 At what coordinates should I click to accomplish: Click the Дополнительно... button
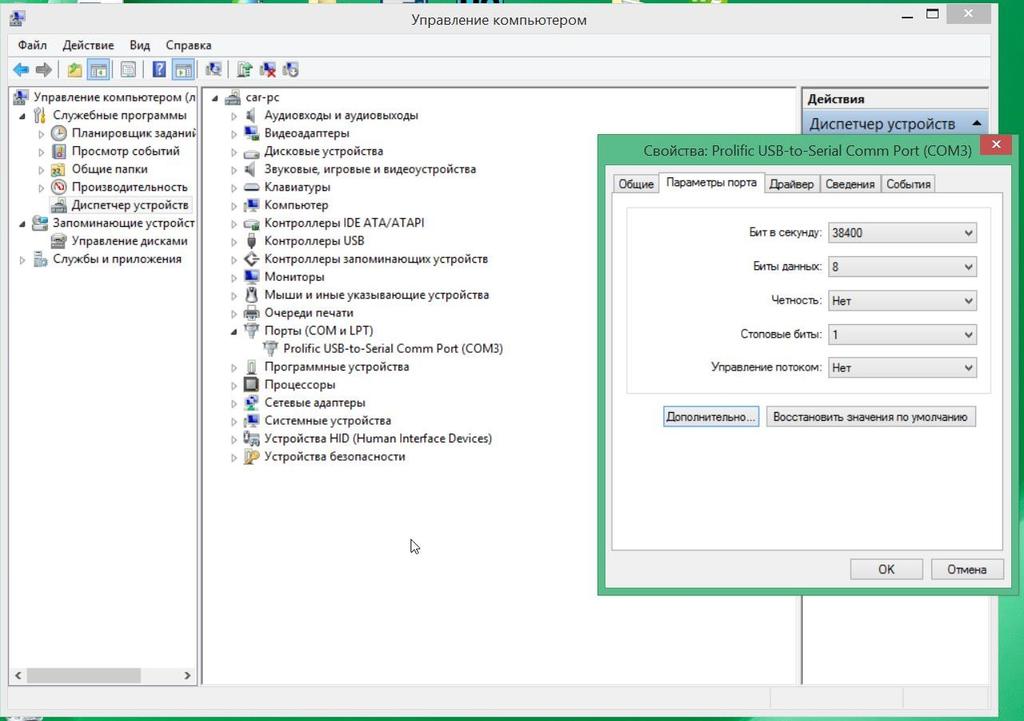[711, 417]
